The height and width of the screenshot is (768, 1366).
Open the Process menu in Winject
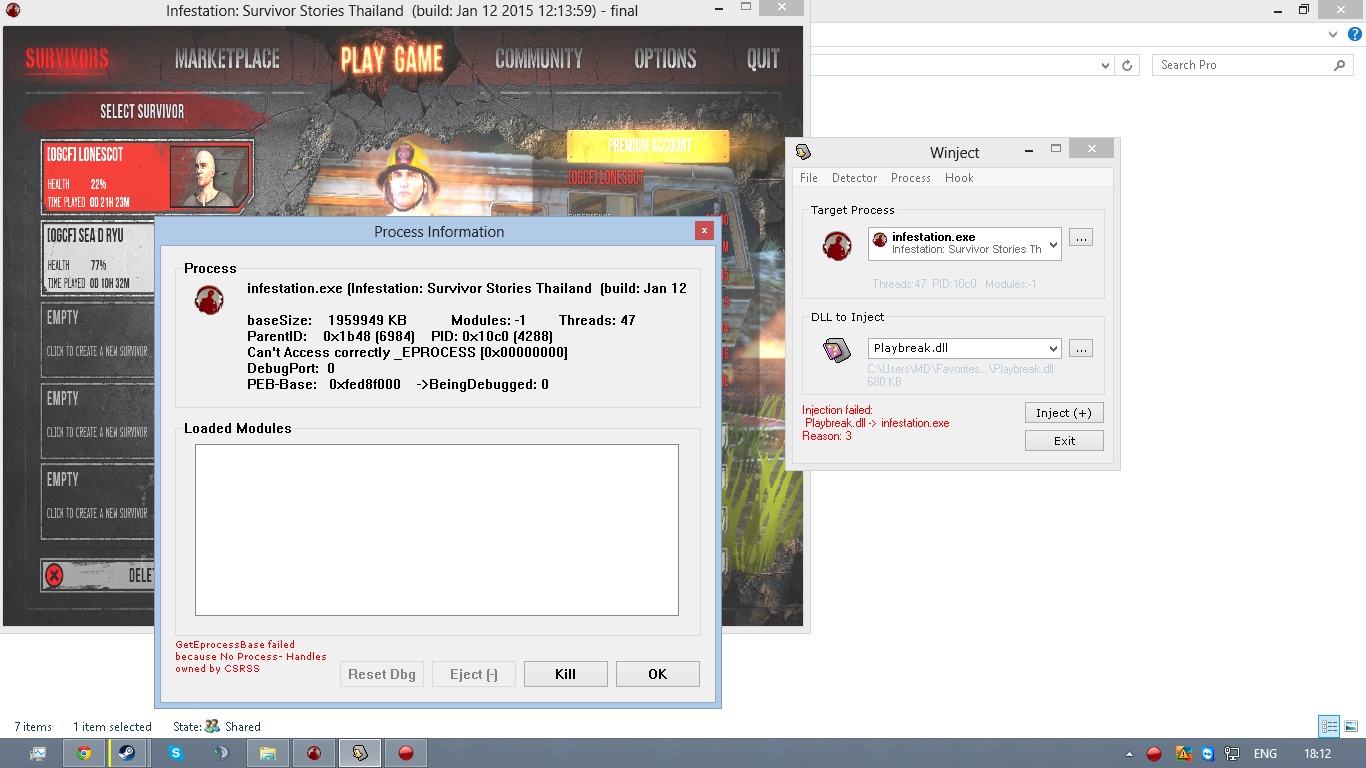pos(910,178)
